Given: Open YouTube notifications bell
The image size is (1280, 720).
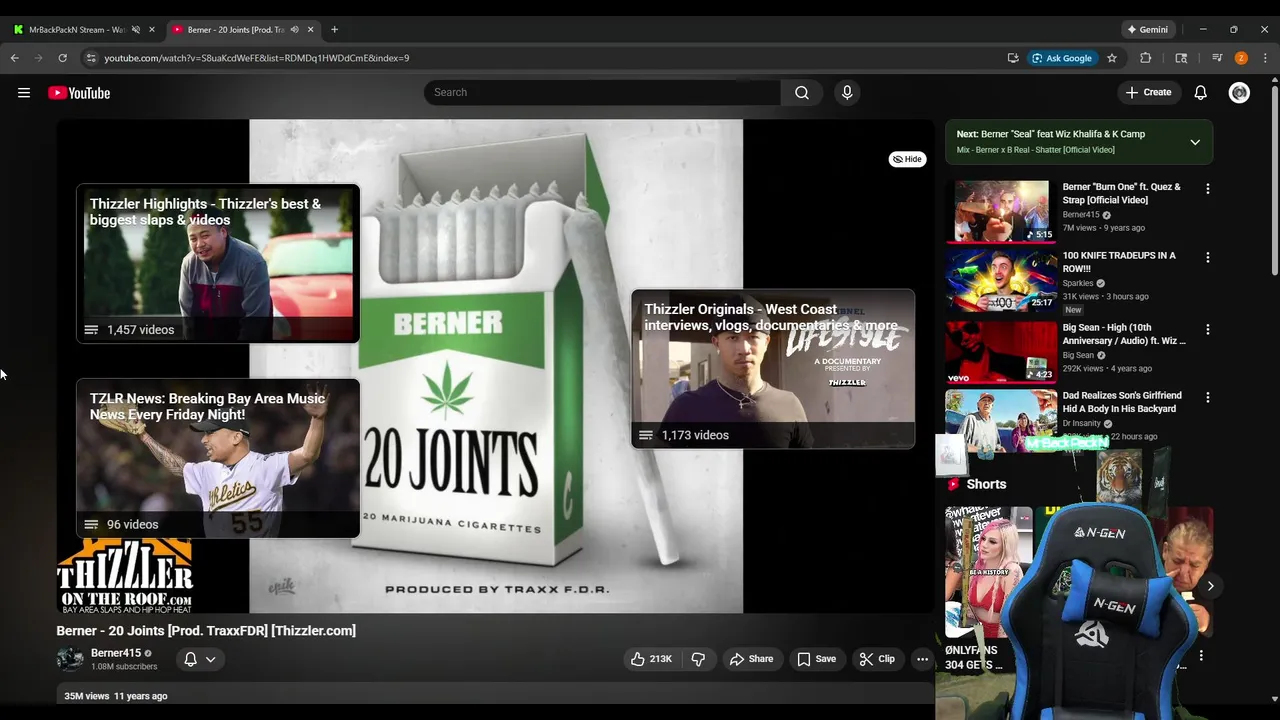Looking at the screenshot, I should click(x=1201, y=93).
